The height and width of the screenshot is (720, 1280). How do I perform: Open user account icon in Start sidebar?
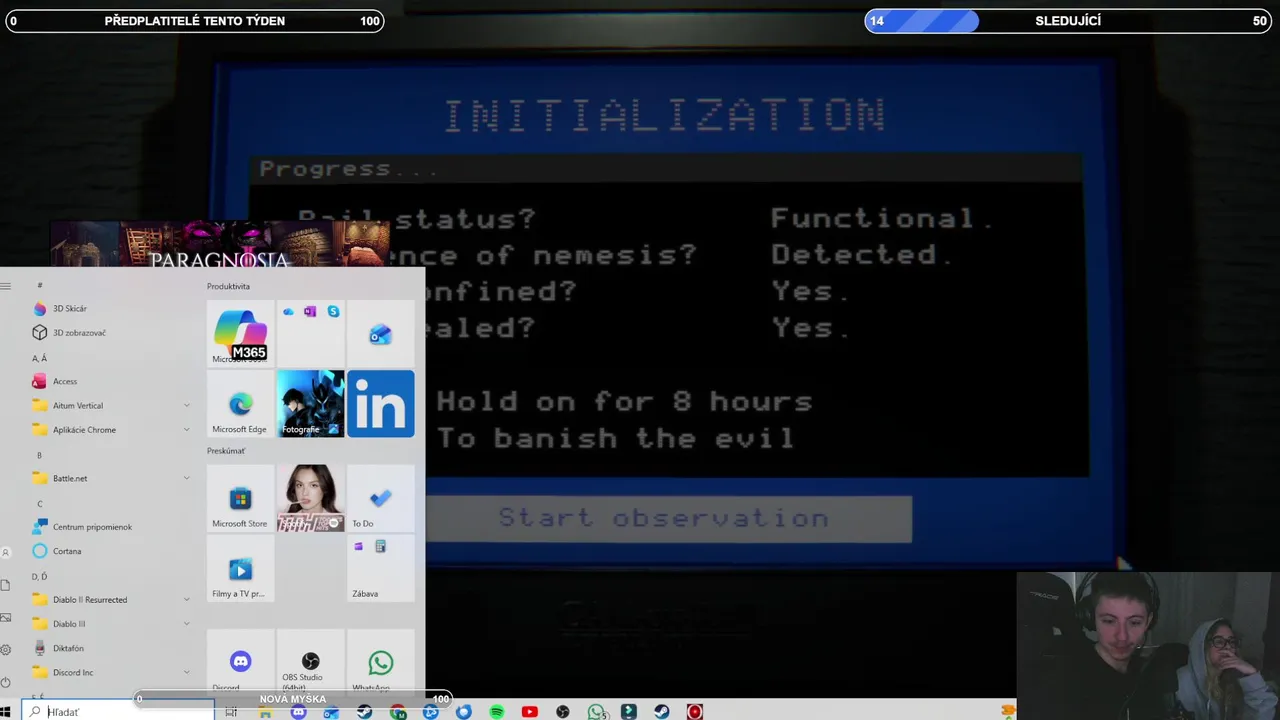[6, 552]
